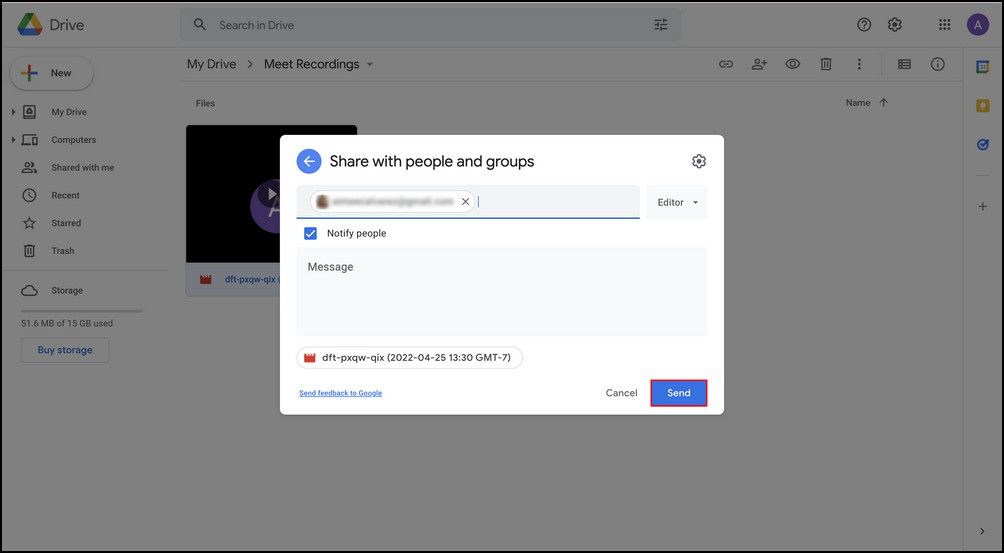Open Google Tasks side panel icon
This screenshot has height=553, width=1004.
[x=982, y=145]
